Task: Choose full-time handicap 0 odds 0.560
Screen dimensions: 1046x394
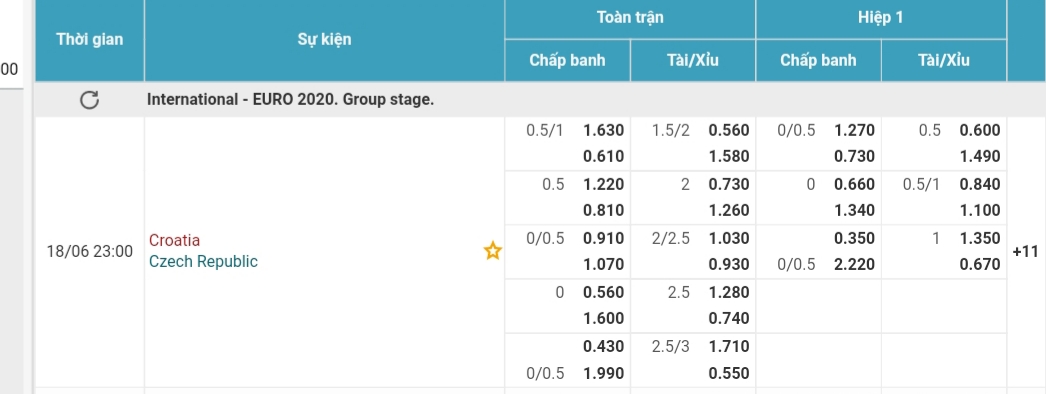Action: pos(603,293)
